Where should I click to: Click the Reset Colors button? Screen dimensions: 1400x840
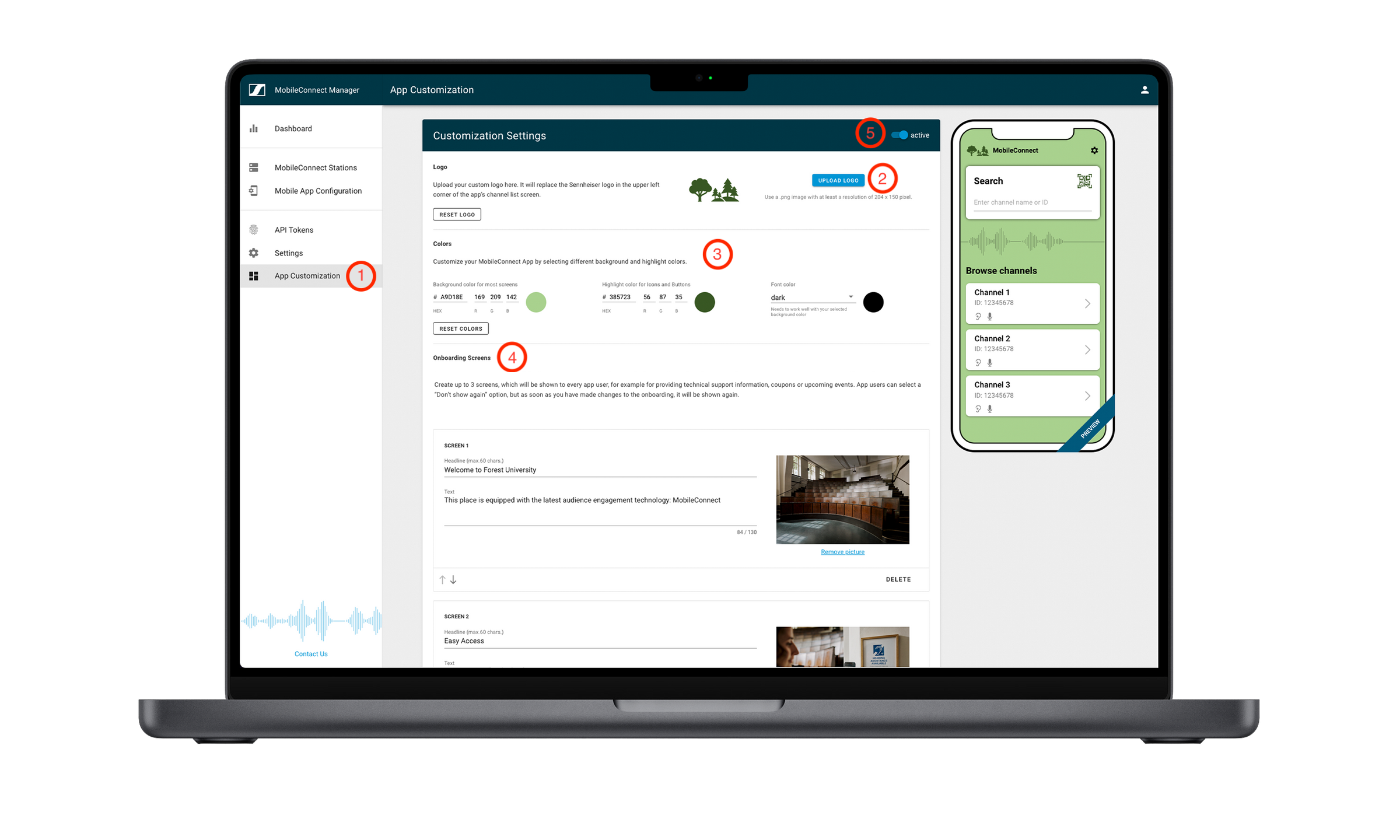459,328
